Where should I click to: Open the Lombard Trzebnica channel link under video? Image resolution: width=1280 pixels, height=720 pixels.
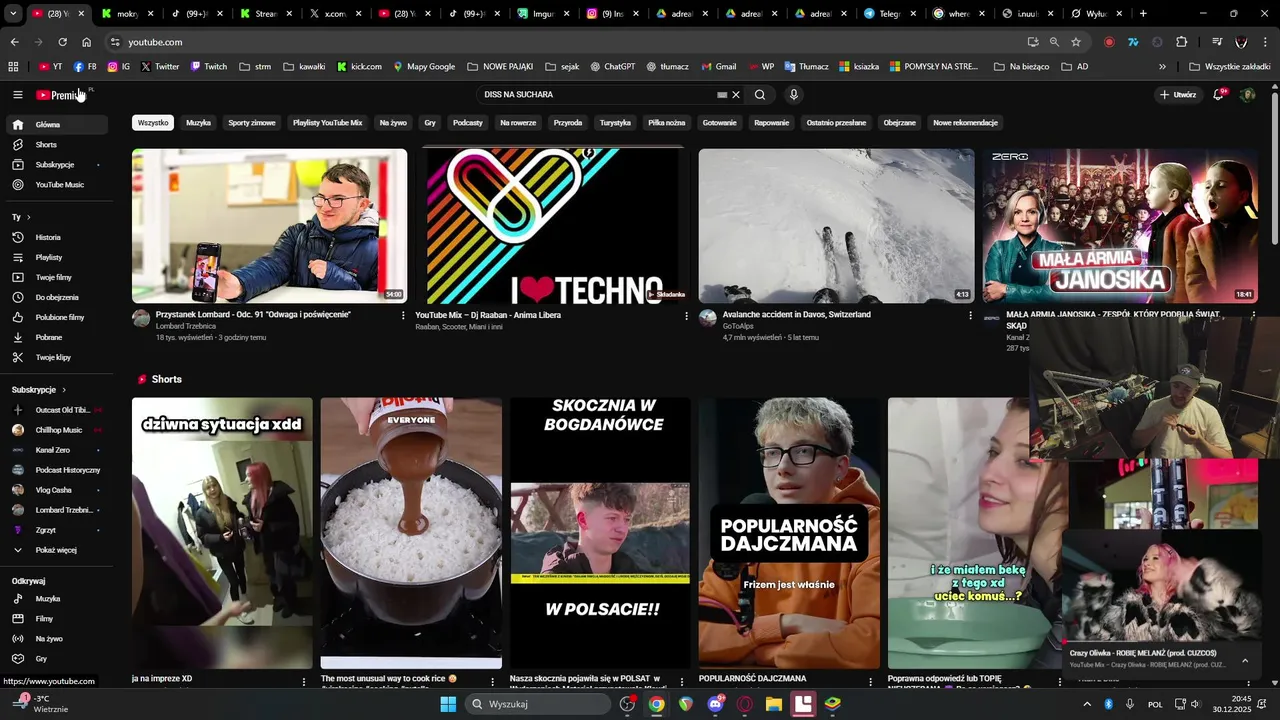(x=186, y=326)
